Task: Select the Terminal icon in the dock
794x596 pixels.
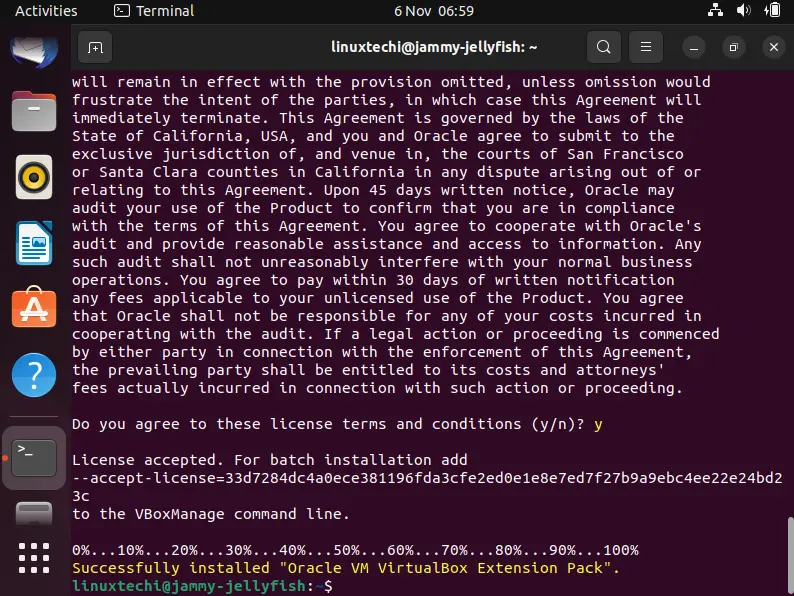Action: 34,458
